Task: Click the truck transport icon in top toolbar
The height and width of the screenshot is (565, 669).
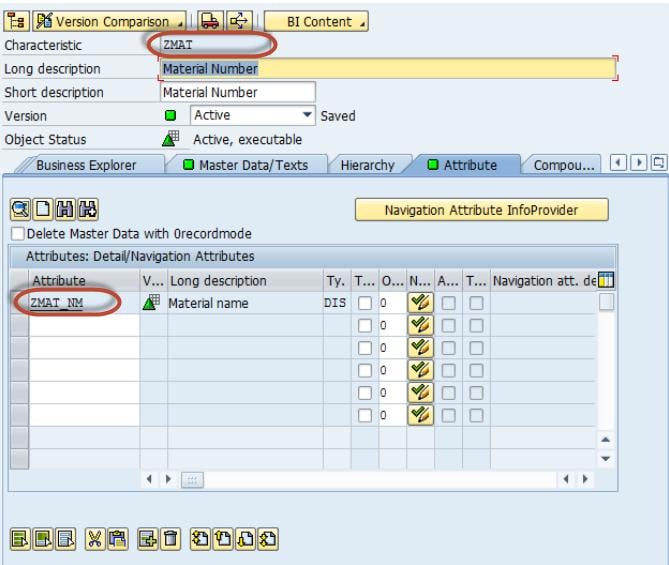Action: click(210, 21)
